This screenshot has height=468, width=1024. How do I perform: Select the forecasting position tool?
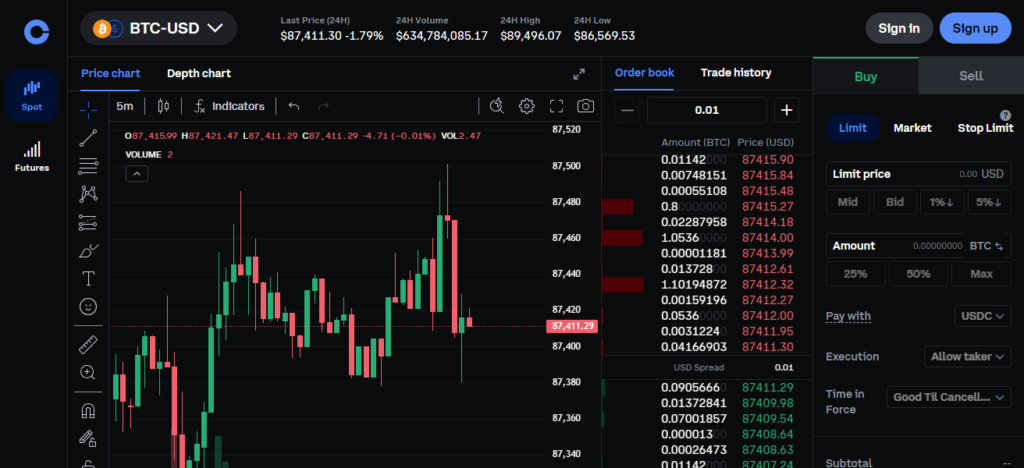coord(88,223)
